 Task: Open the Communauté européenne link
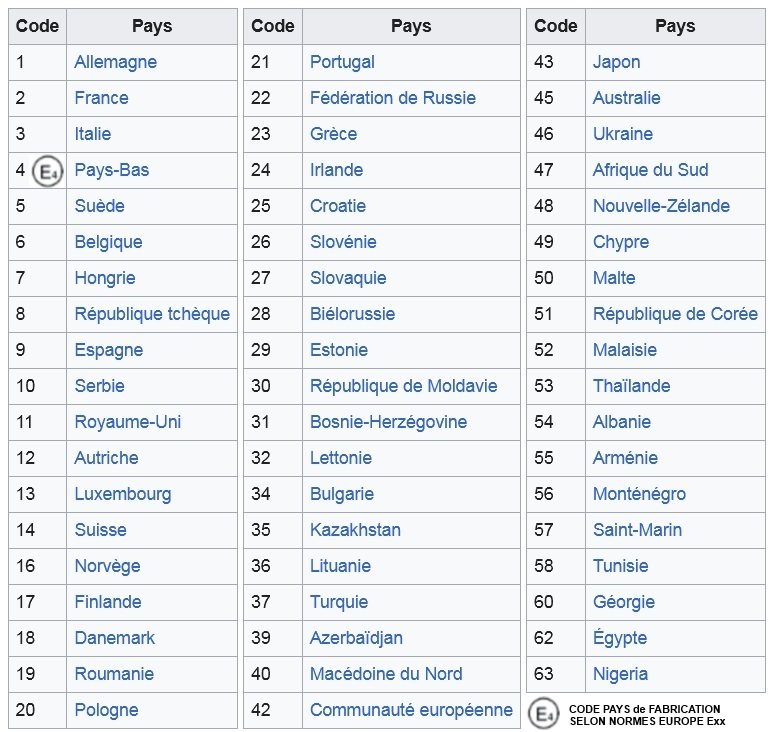click(411, 710)
